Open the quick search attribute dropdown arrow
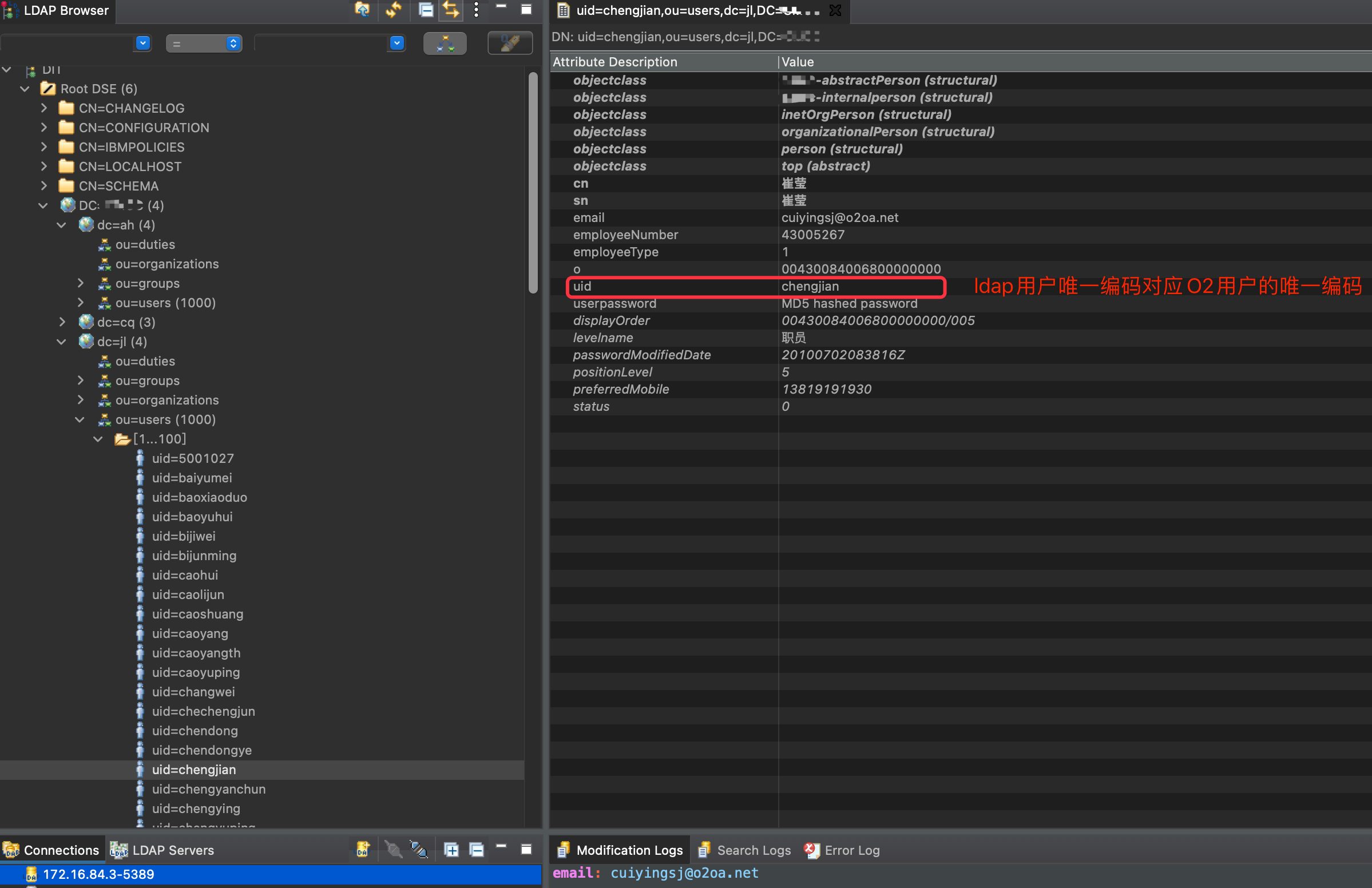 [143, 43]
